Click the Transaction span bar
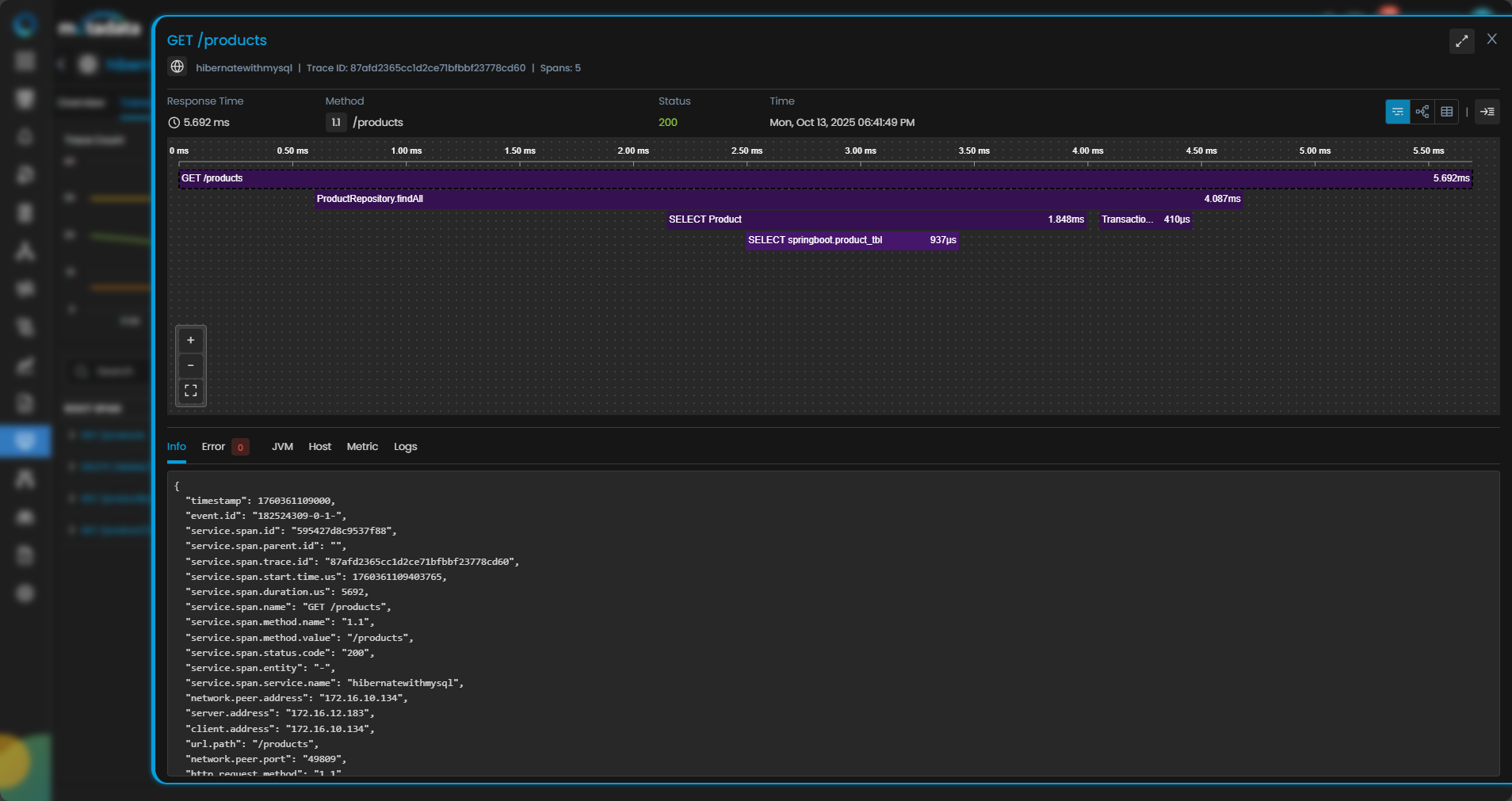Viewport: 1512px width, 801px height. point(1145,219)
